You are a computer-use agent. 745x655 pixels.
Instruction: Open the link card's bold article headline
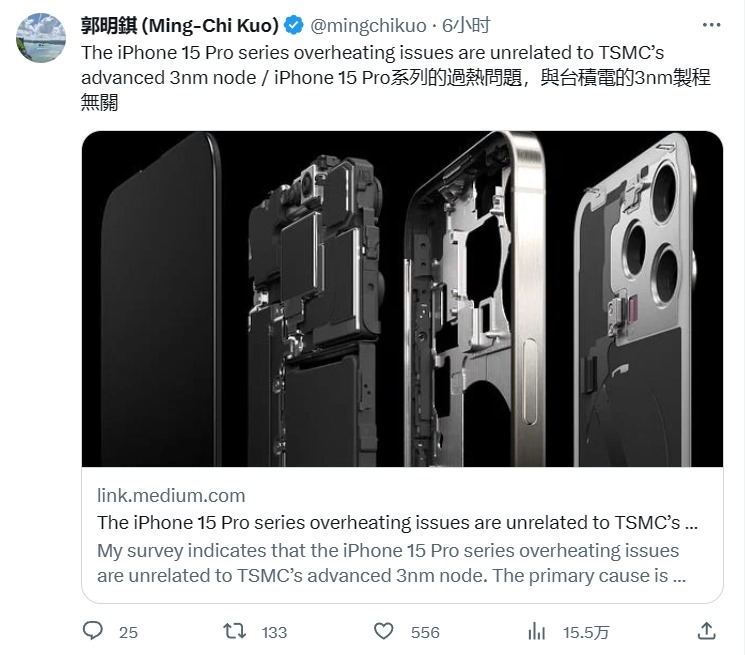click(397, 522)
